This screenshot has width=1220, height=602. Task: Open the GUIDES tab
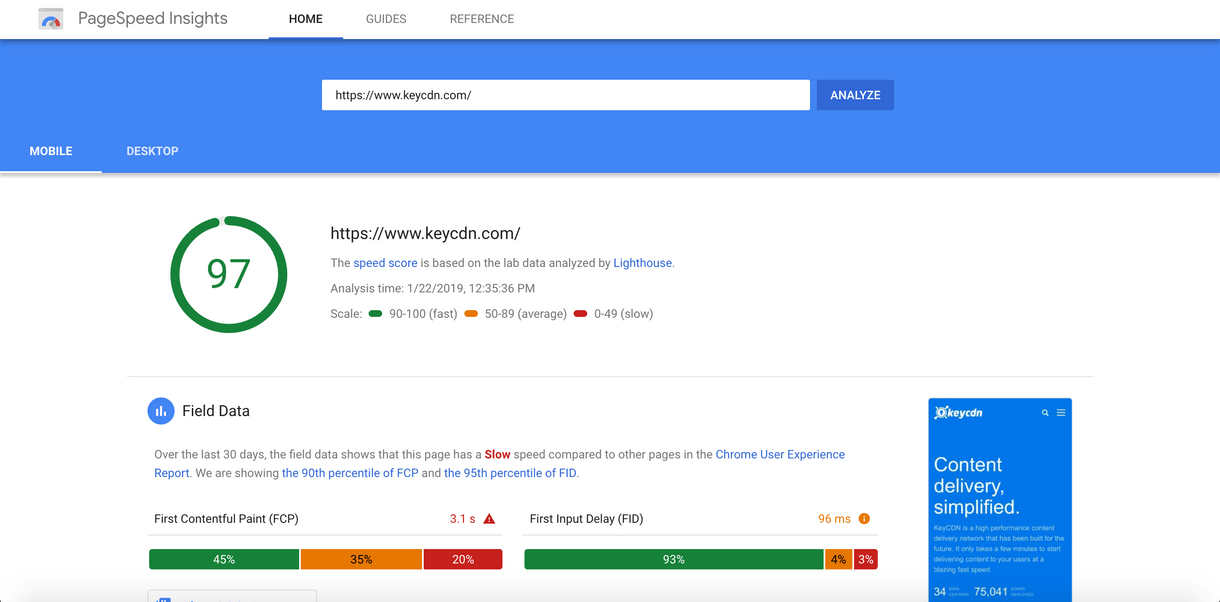386,19
